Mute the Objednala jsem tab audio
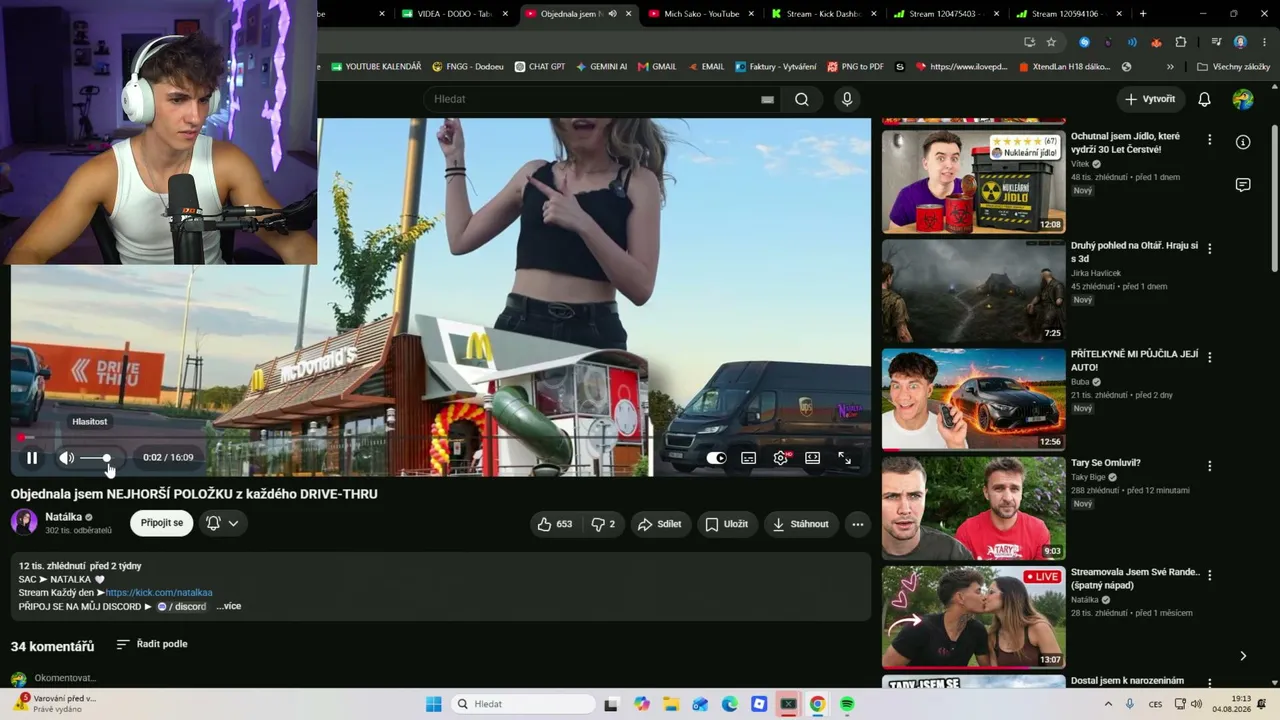 point(612,14)
